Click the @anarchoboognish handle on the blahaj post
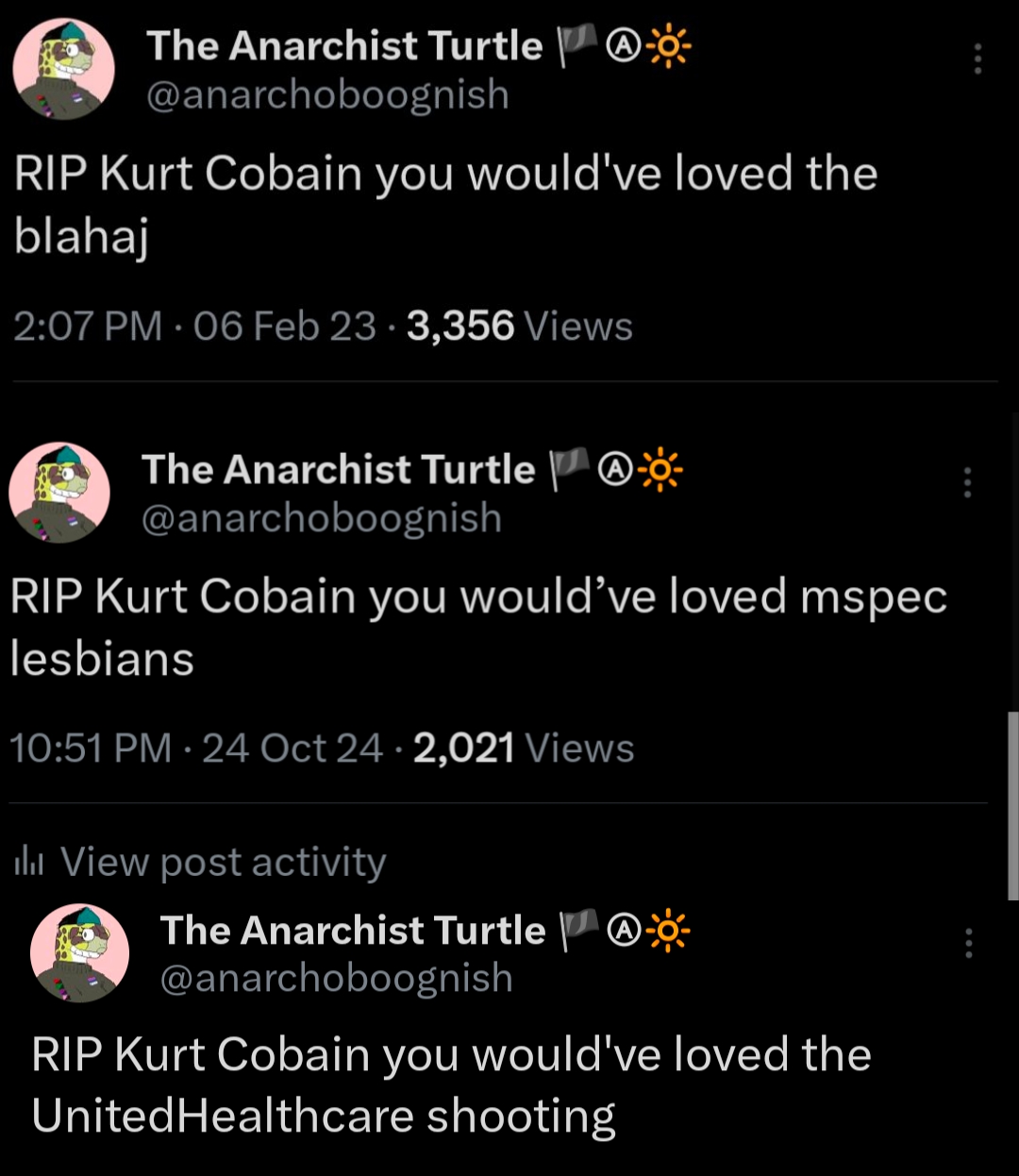1019x1176 pixels. [327, 94]
